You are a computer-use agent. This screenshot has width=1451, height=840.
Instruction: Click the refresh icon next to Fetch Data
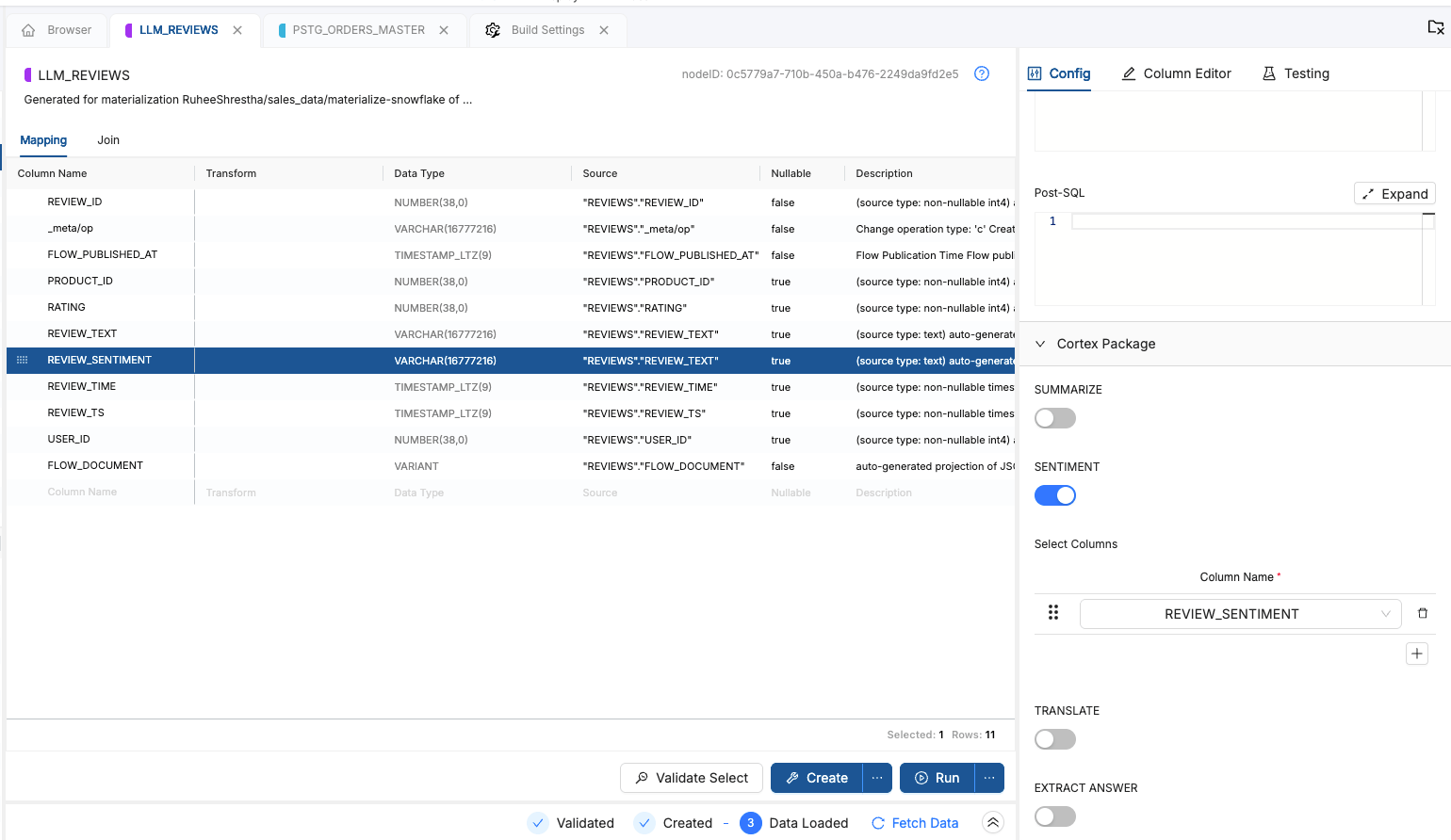tap(879, 822)
